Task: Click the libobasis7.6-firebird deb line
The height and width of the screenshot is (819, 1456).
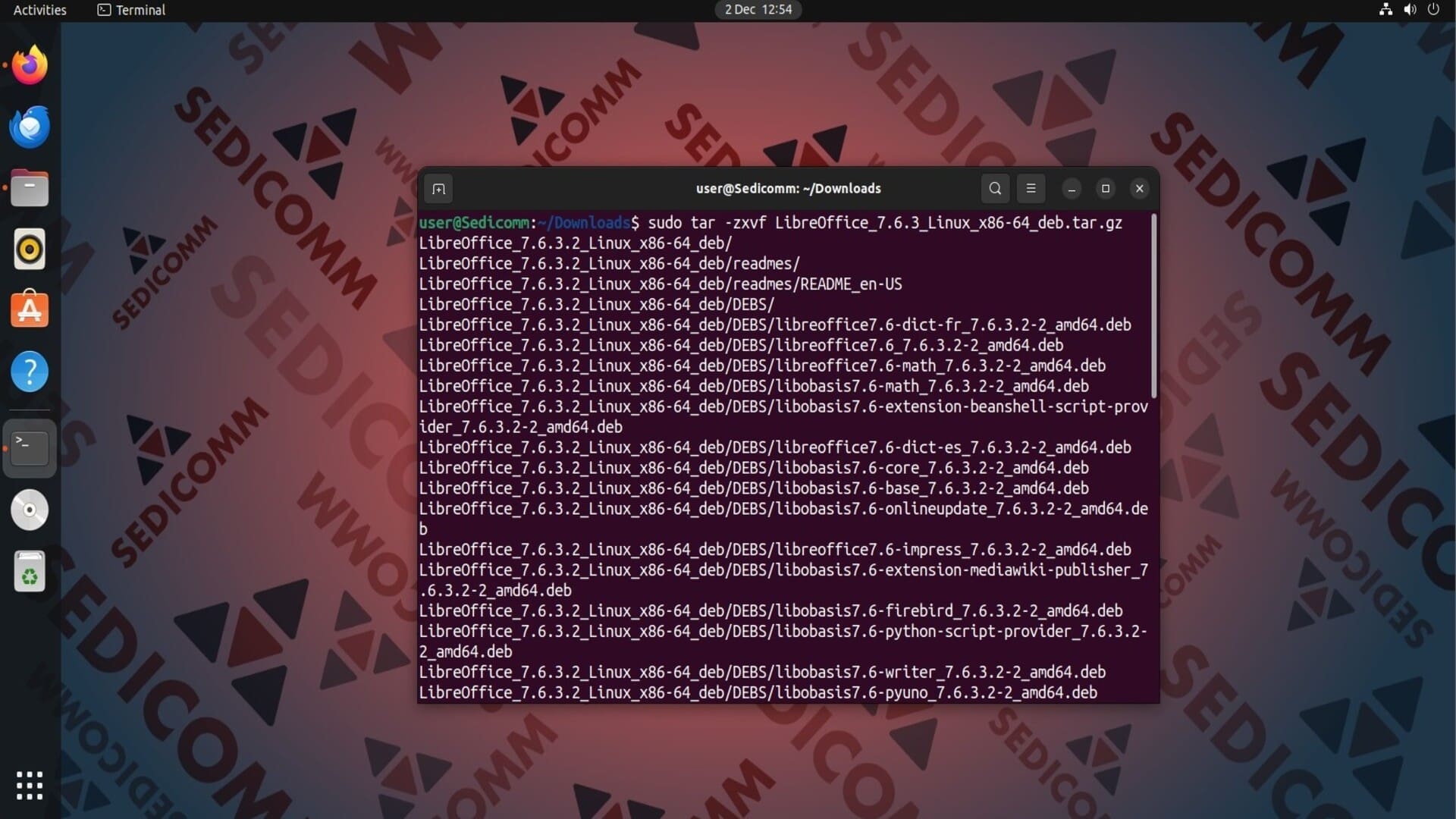Action: click(770, 612)
